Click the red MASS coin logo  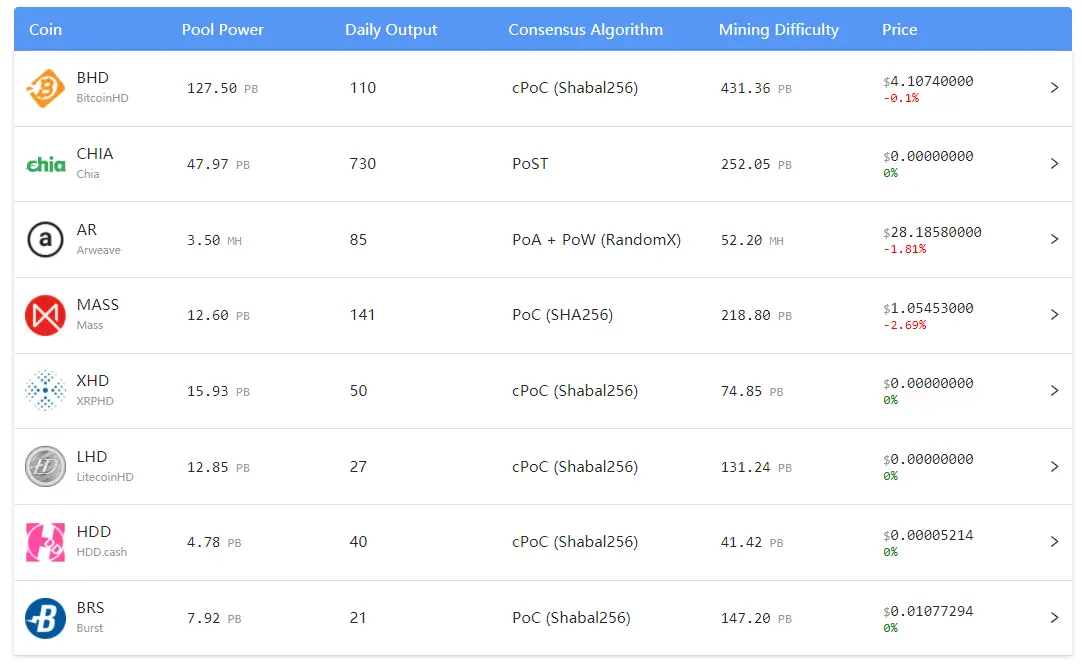click(46, 315)
